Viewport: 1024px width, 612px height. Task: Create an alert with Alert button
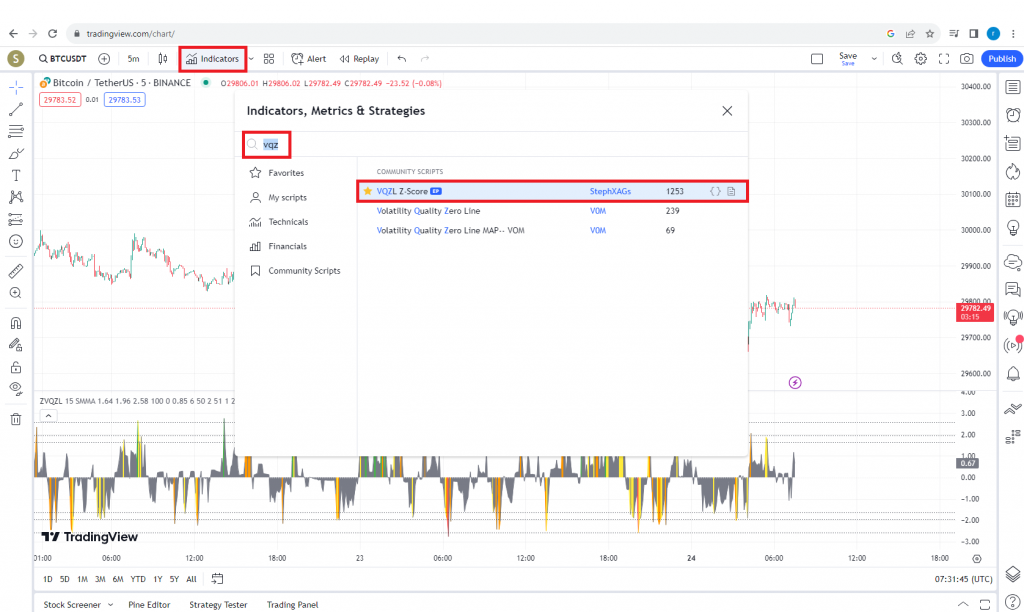(x=308, y=59)
